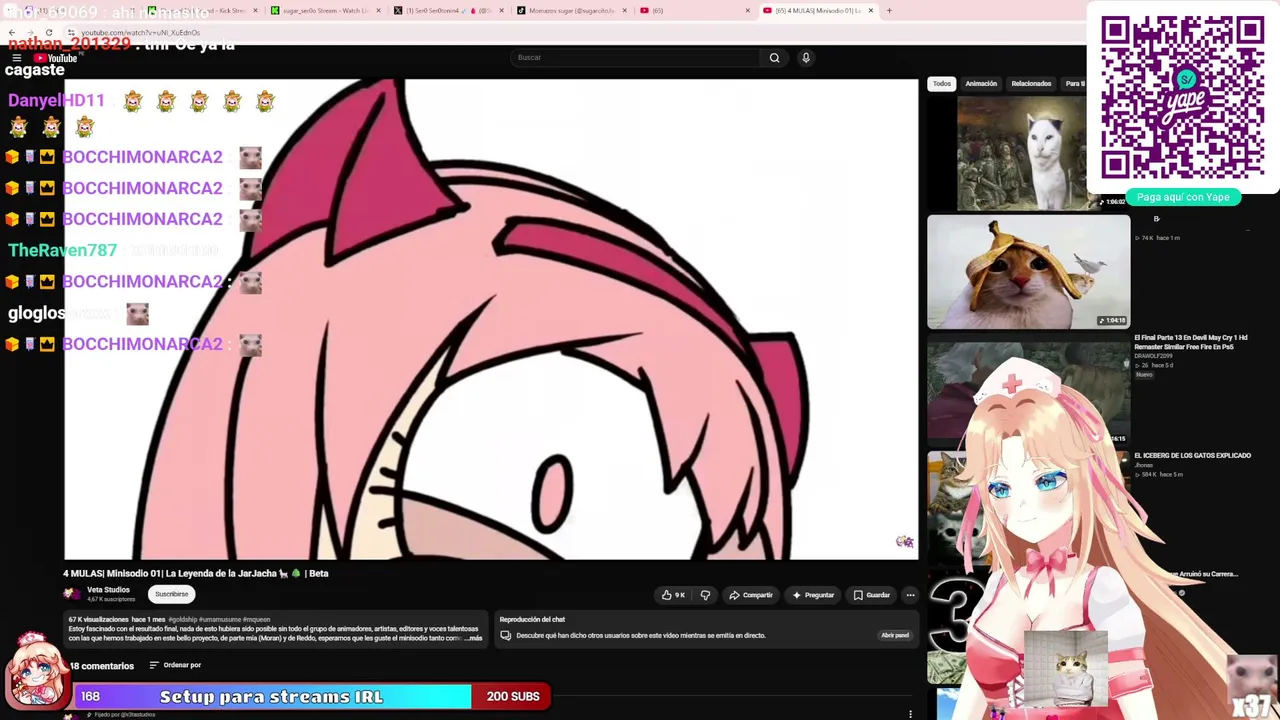The height and width of the screenshot is (720, 1280).
Task: Open the banana-peel cat video thumbnail
Action: pyautogui.click(x=1028, y=272)
